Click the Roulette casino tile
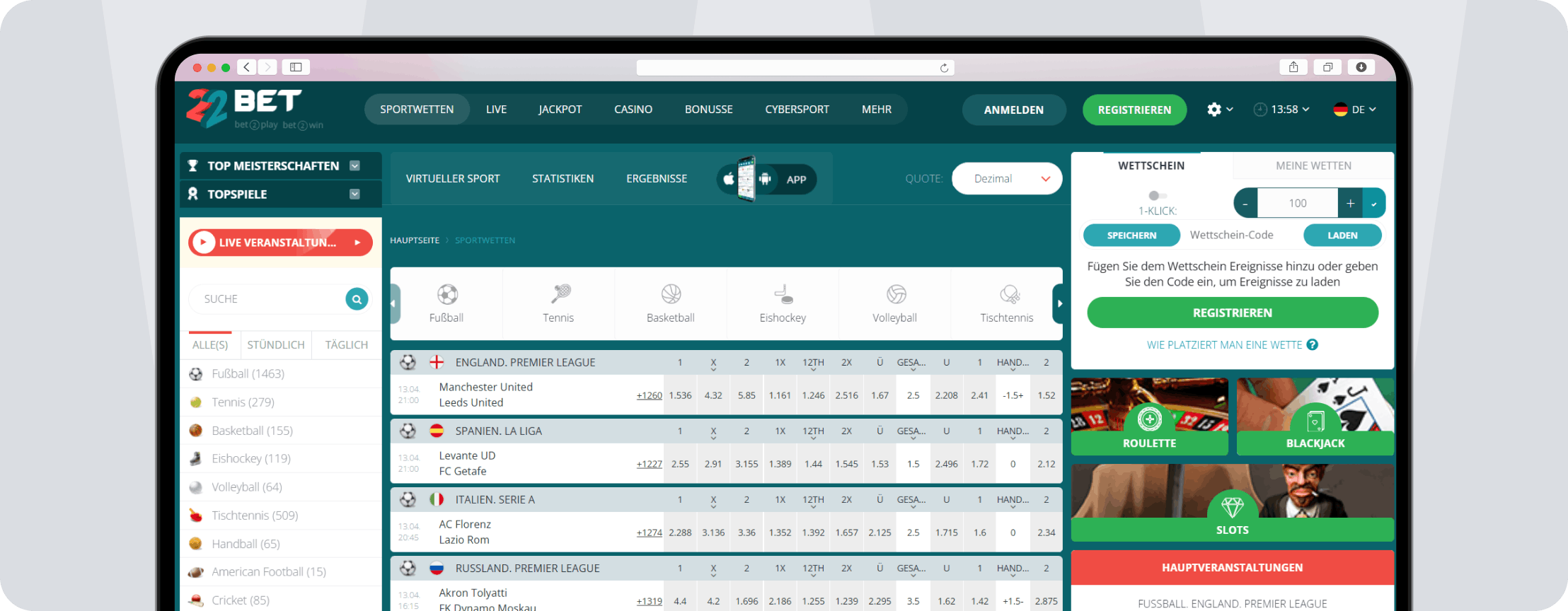Image resolution: width=1568 pixels, height=611 pixels. click(1149, 417)
